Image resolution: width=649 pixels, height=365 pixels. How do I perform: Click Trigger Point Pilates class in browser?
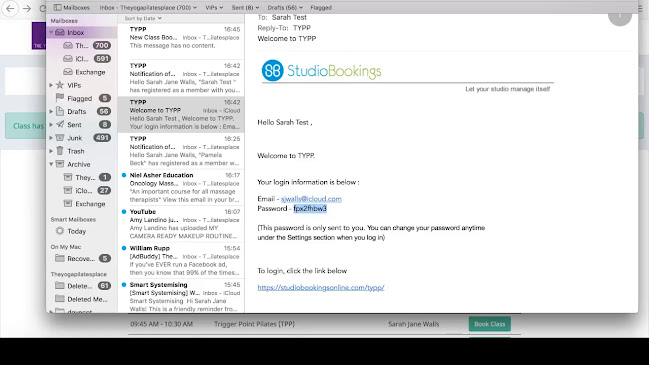click(254, 324)
